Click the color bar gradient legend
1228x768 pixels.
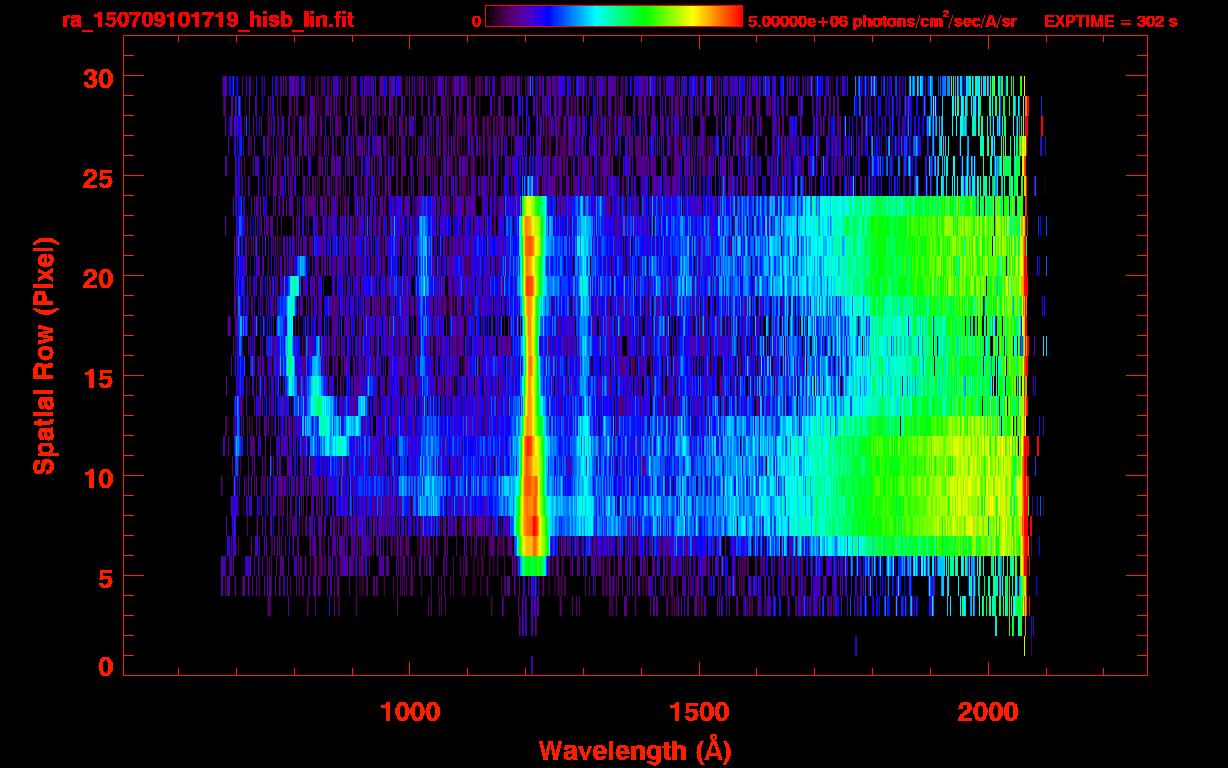(614, 16)
